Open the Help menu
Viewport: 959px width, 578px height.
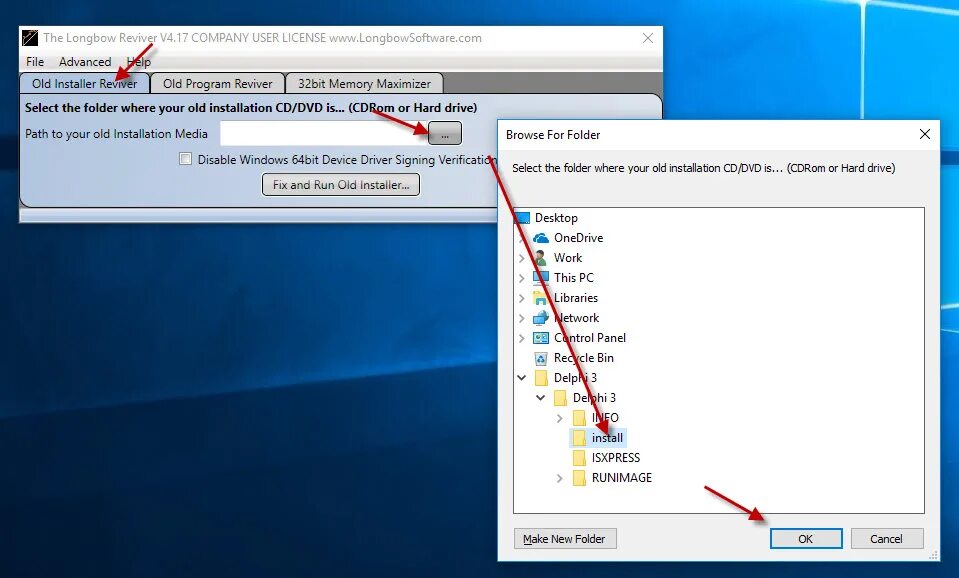coord(139,62)
